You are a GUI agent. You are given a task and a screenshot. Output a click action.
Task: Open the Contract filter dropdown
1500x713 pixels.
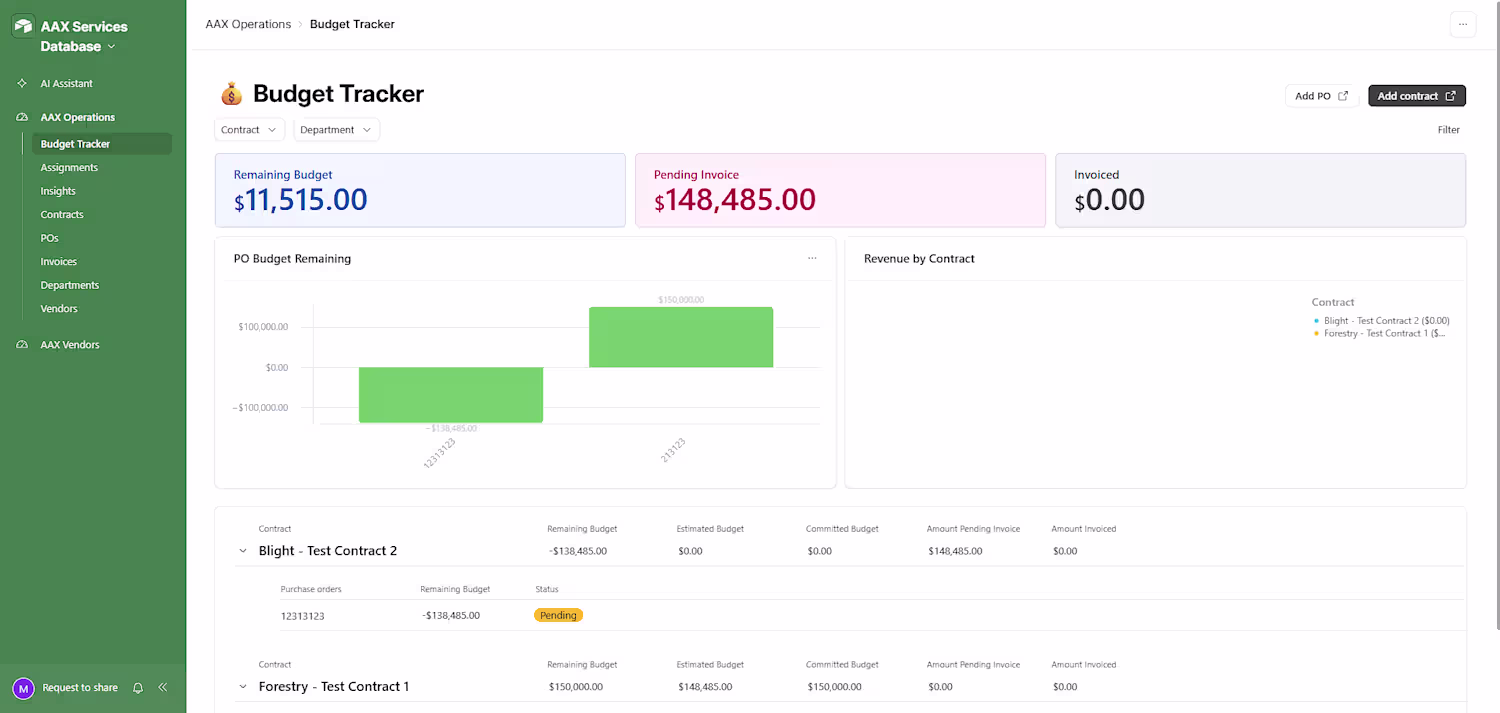point(249,130)
